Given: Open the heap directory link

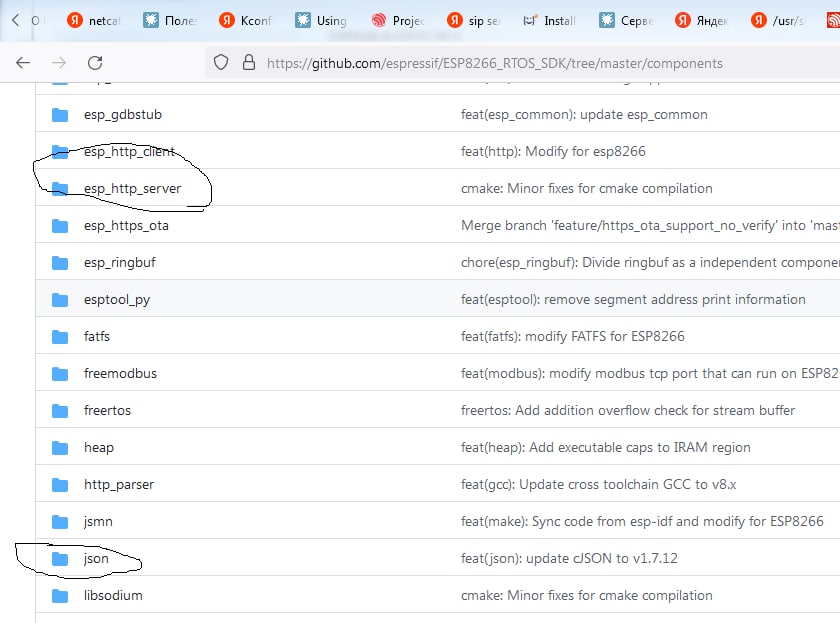Looking at the screenshot, I should [99, 447].
